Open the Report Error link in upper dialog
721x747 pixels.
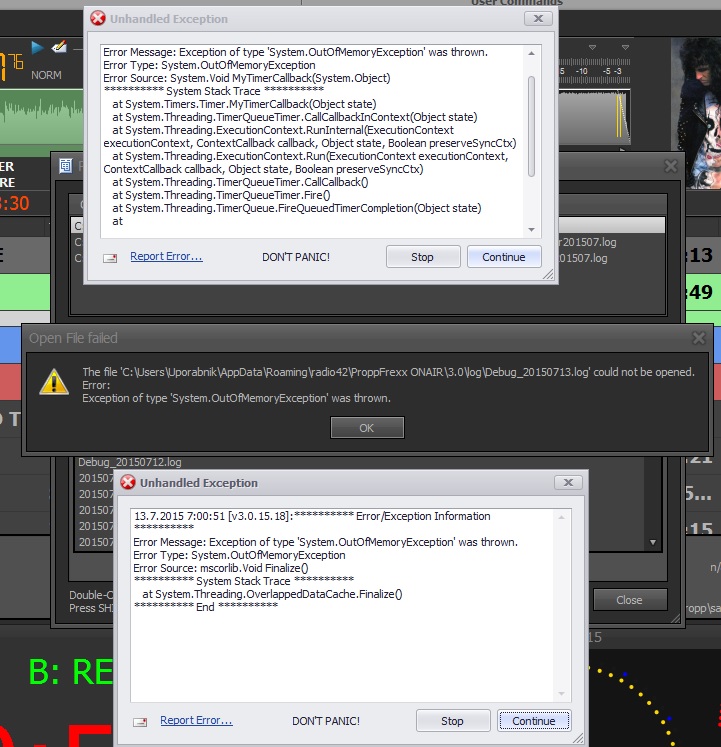166,257
